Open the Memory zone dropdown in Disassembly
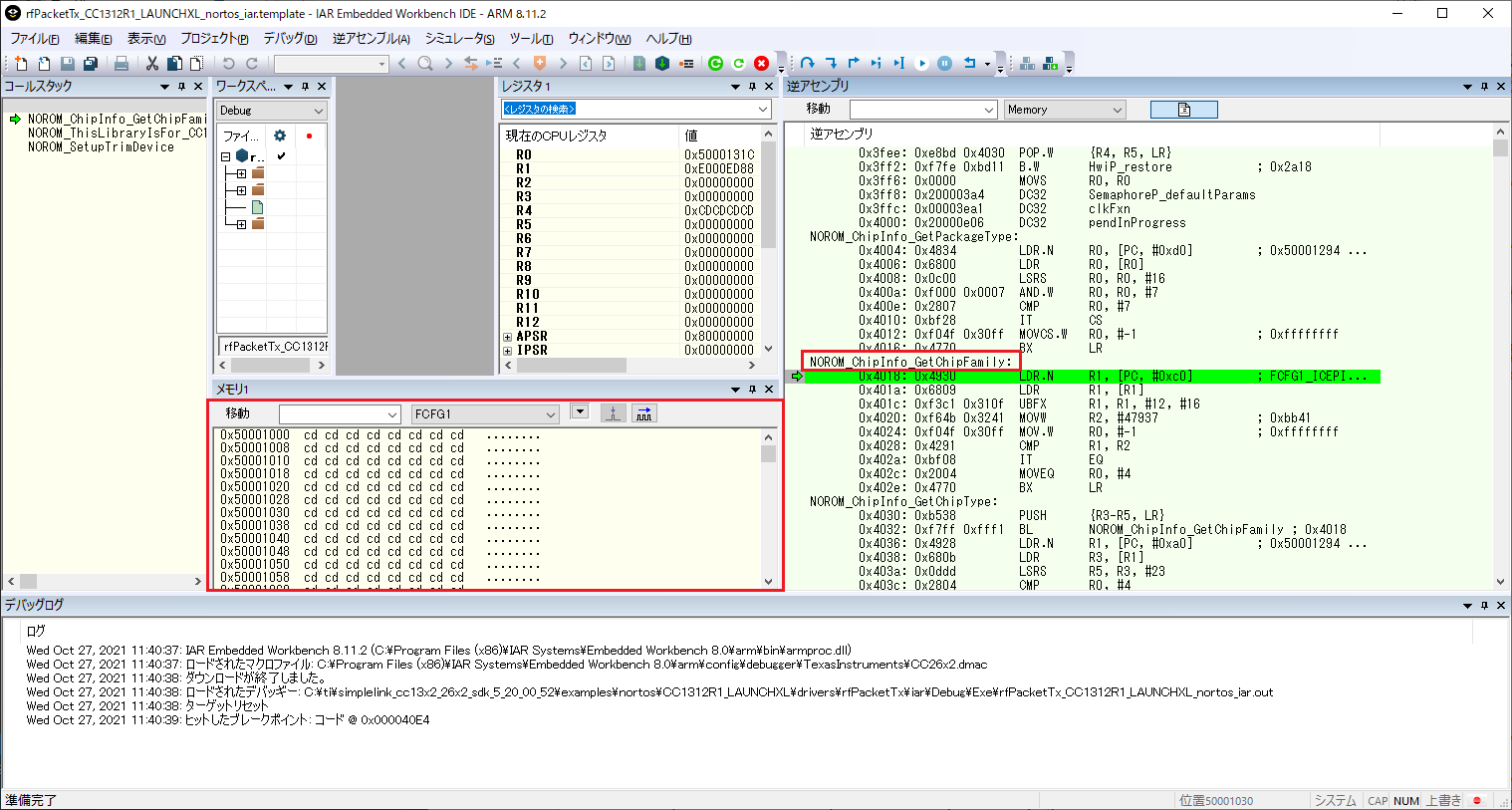 tap(1117, 110)
